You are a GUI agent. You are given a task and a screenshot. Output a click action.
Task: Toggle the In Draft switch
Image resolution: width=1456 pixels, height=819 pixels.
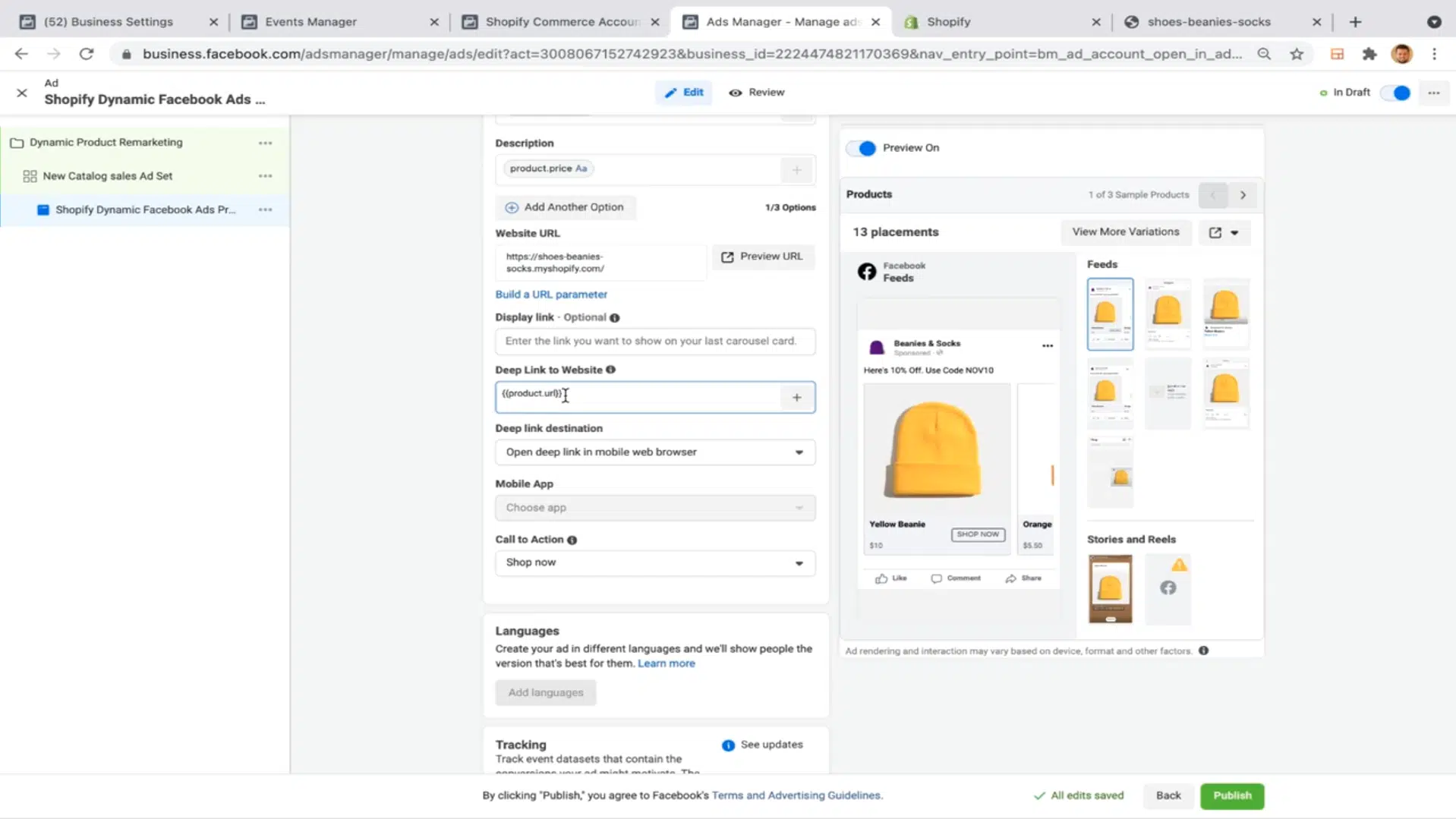pyautogui.click(x=1395, y=92)
